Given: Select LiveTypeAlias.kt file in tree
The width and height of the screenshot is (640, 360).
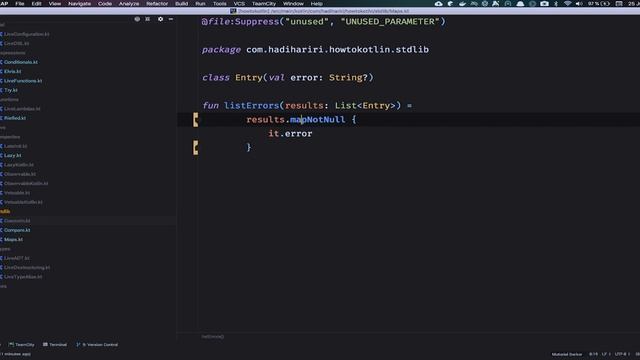Looking at the screenshot, I should coord(23,277).
